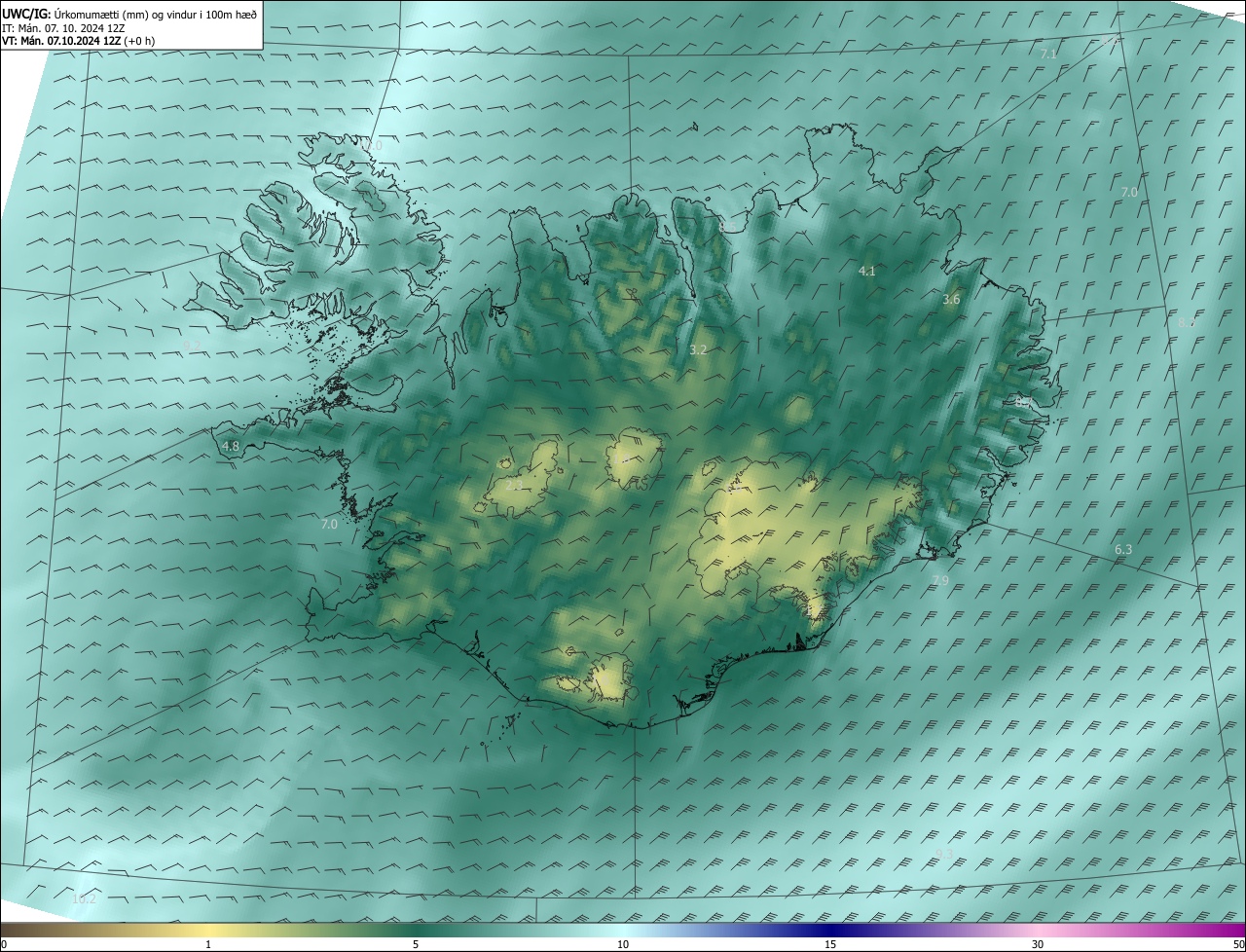The height and width of the screenshot is (952, 1246).
Task: Click the valid time line 'VT: Mán. 07.10.2024 12Z (+0 h)'
Action: tap(77, 41)
